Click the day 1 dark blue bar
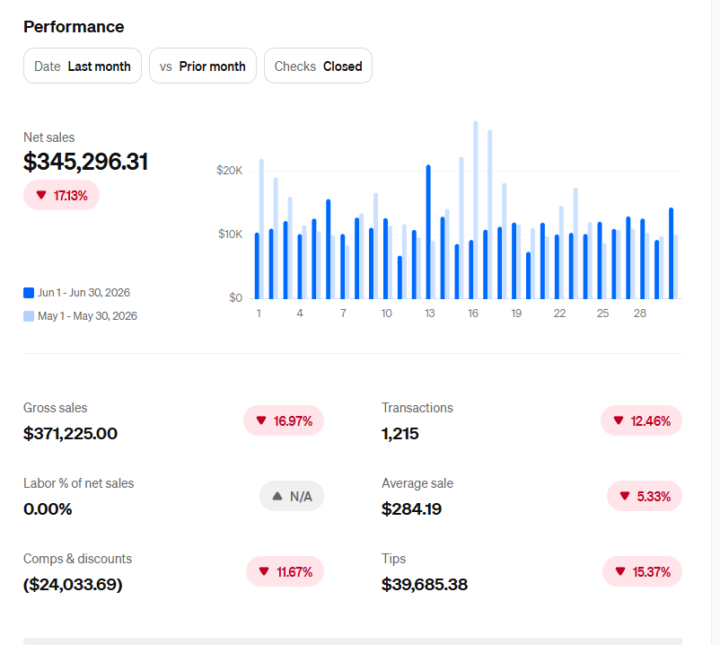This screenshot has height=645, width=720. click(x=257, y=266)
